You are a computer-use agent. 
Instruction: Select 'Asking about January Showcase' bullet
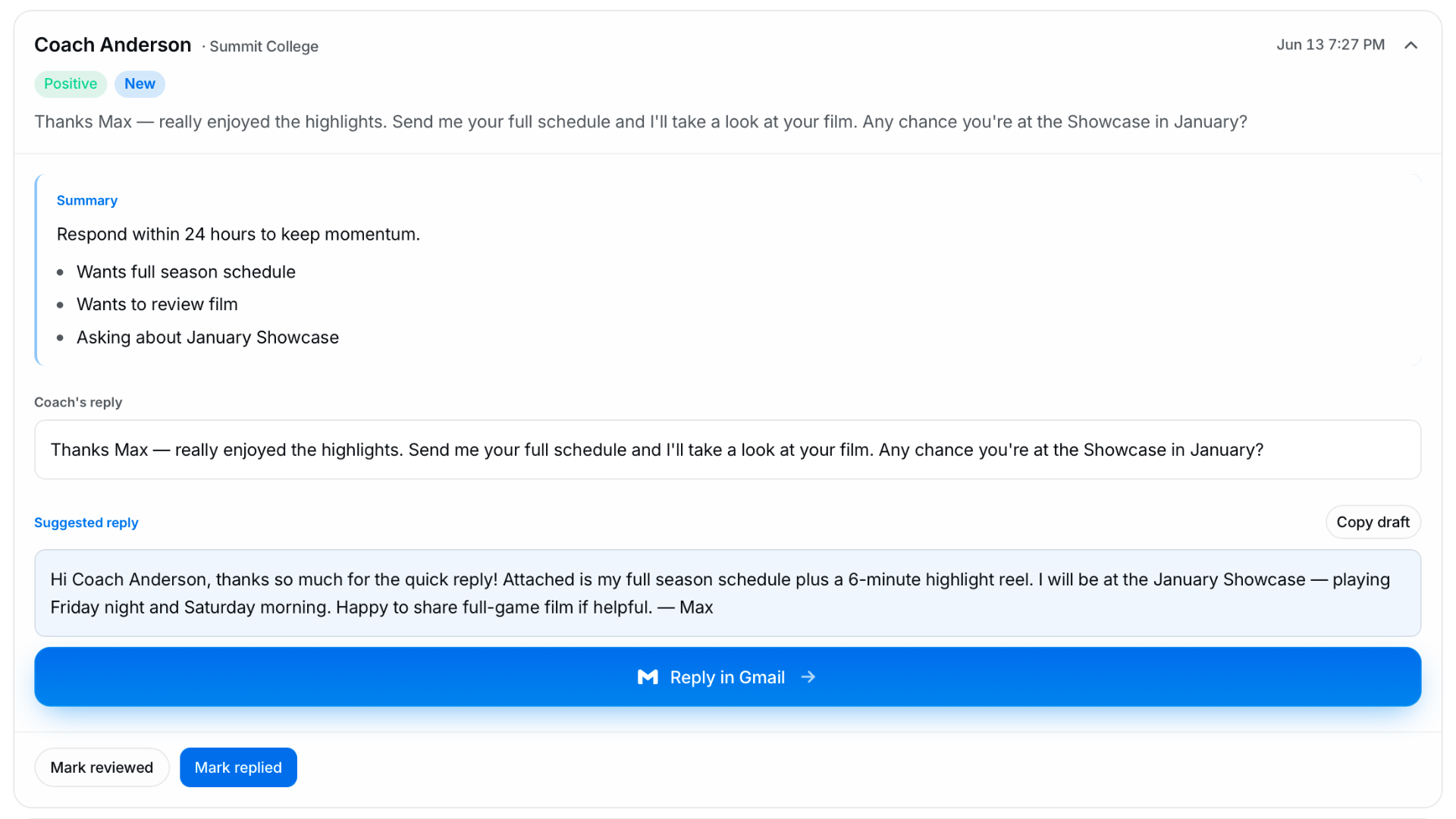[208, 337]
